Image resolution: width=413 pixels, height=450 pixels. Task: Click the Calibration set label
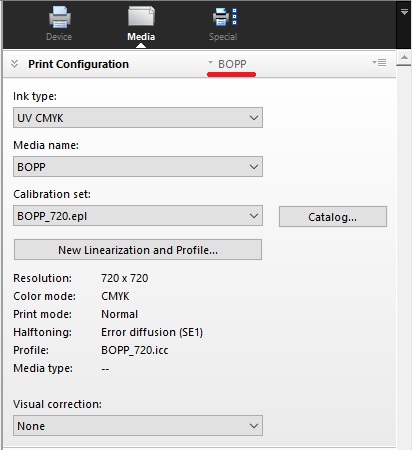click(52, 194)
